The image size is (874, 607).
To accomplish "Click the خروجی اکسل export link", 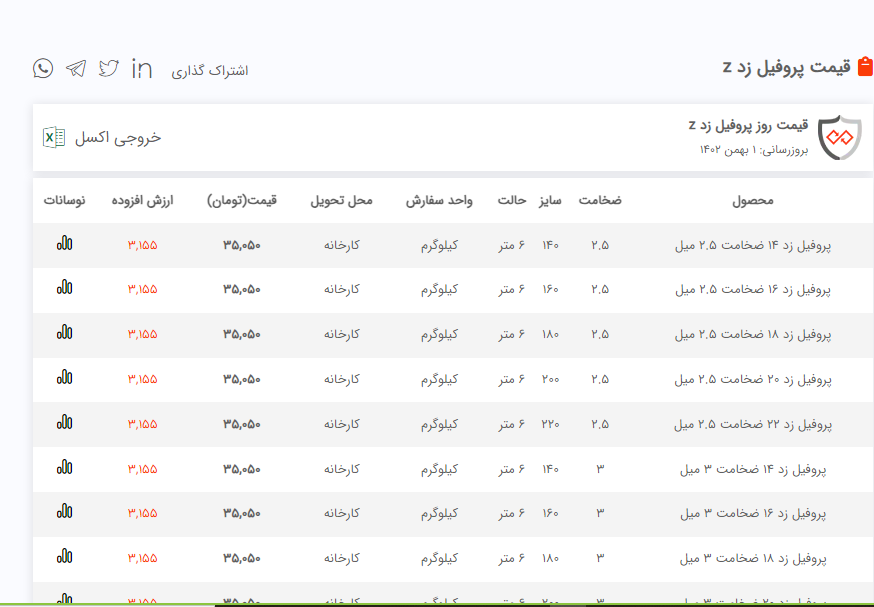I will pyautogui.click(x=117, y=137).
